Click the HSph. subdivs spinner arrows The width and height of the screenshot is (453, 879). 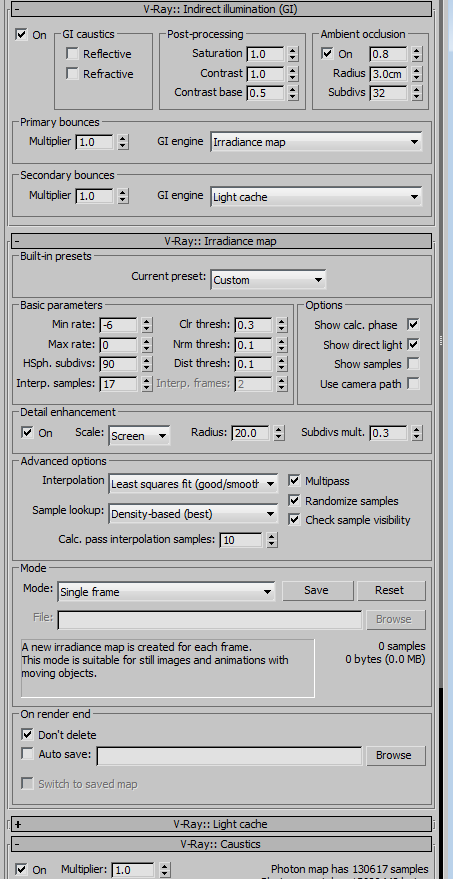click(146, 364)
